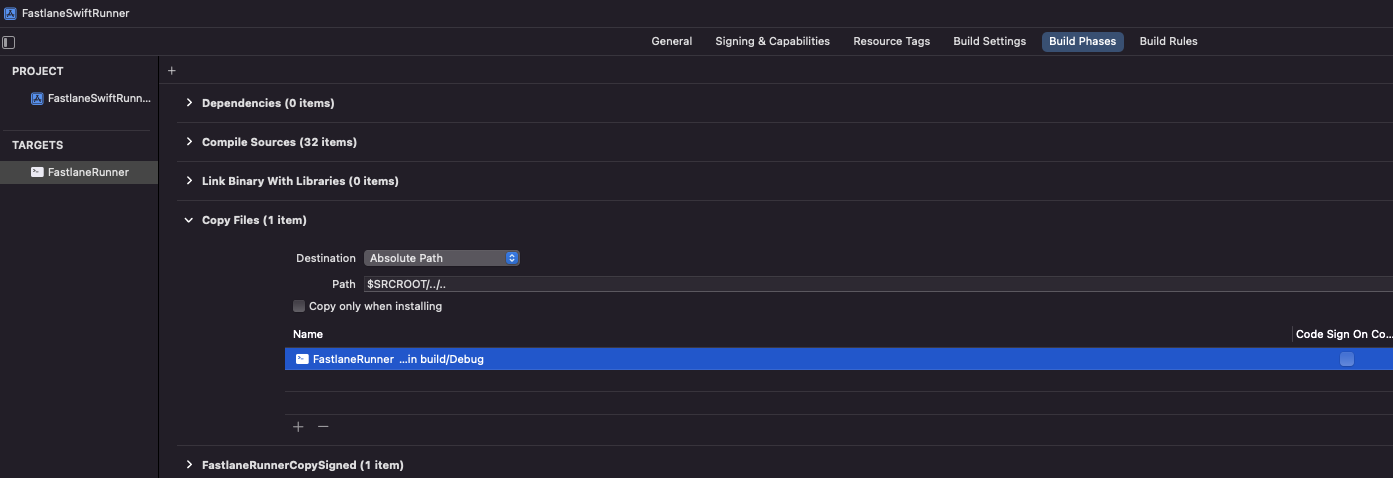The width and height of the screenshot is (1393, 478).
Task: Click the FastlaneRunner file icon in Copy Files list
Action: pyautogui.click(x=302, y=359)
